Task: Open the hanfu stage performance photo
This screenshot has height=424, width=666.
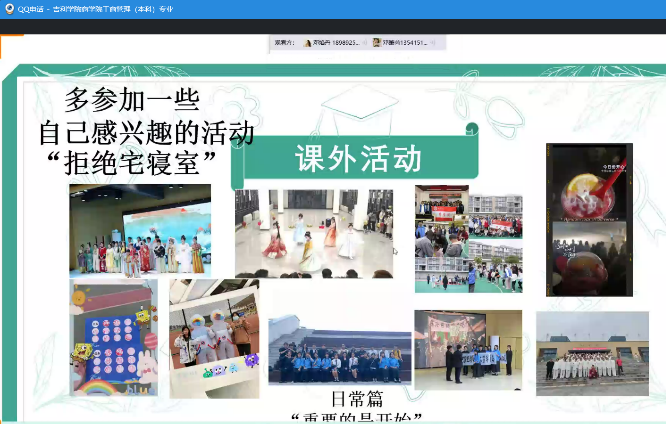Action: (x=140, y=230)
